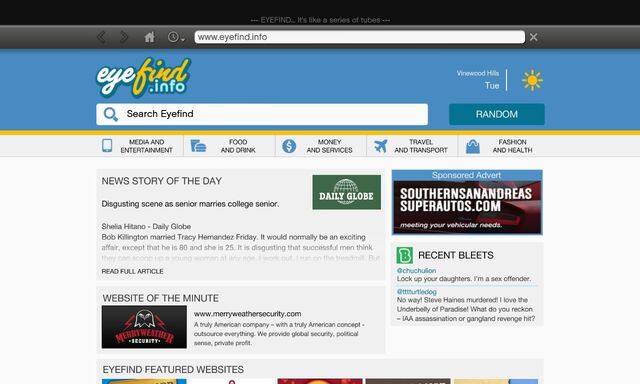Go back with the browser back arrow
640x384 pixels.
(102, 37)
